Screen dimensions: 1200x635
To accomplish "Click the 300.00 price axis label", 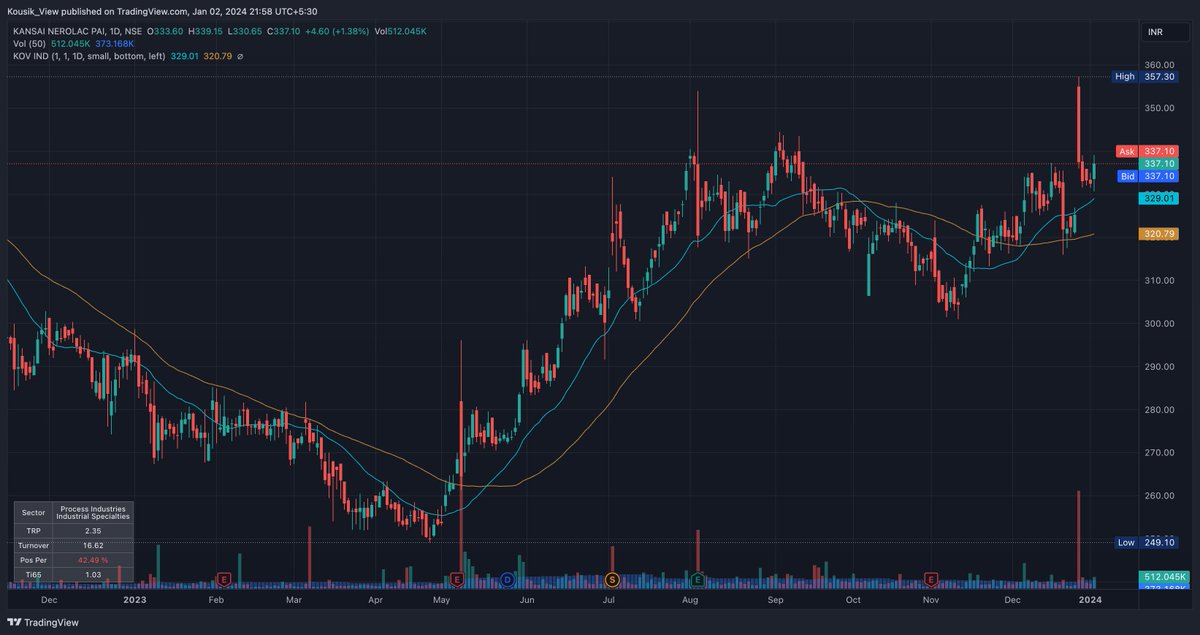I will (1159, 324).
